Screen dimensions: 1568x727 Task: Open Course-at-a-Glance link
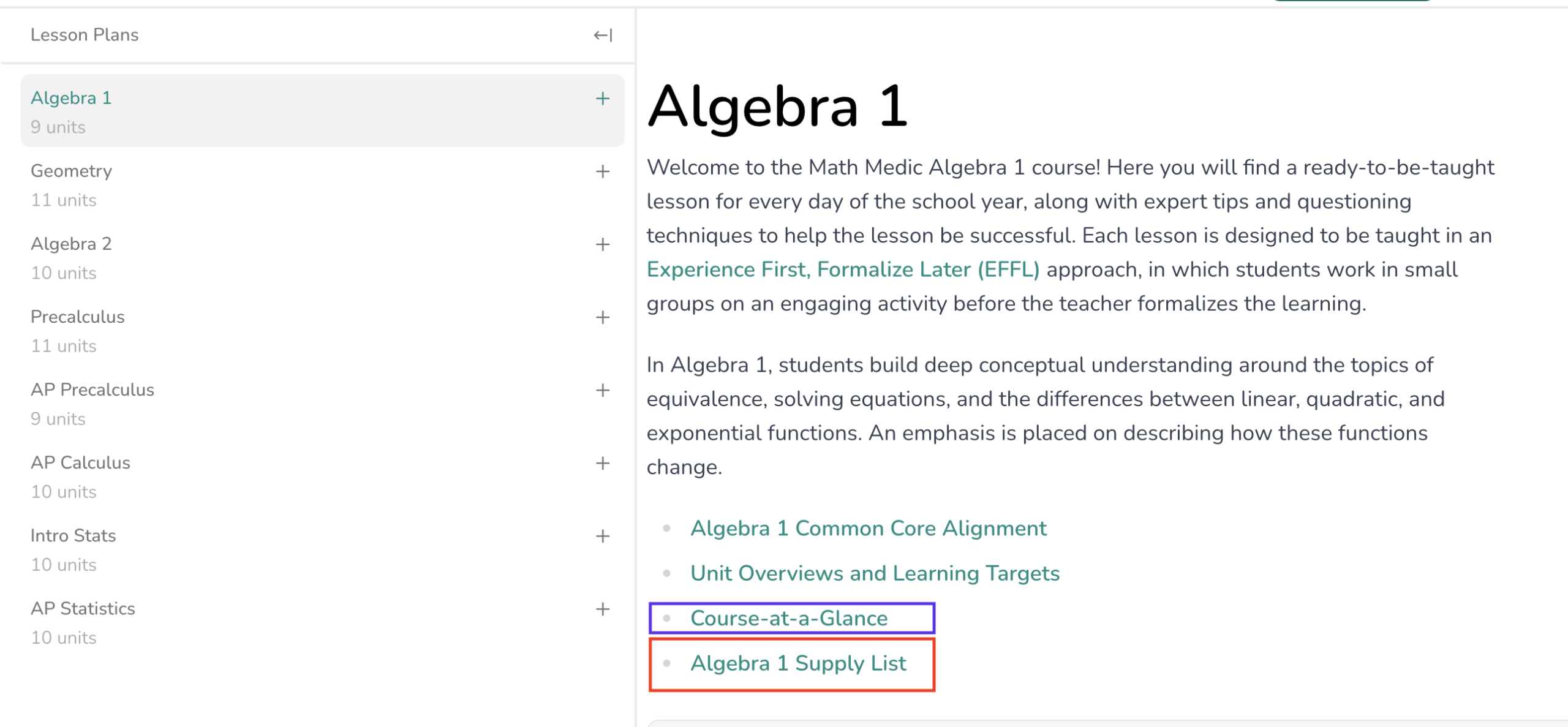(789, 618)
